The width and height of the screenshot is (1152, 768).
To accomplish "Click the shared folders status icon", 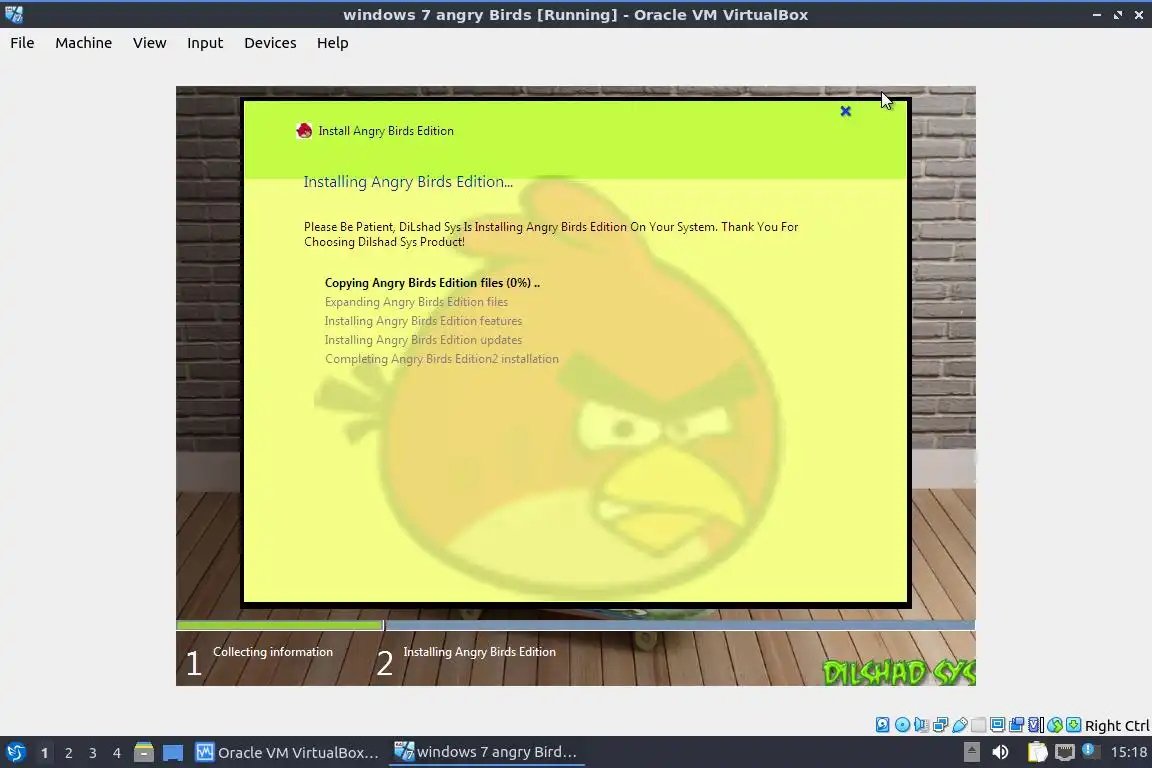I will click(979, 725).
